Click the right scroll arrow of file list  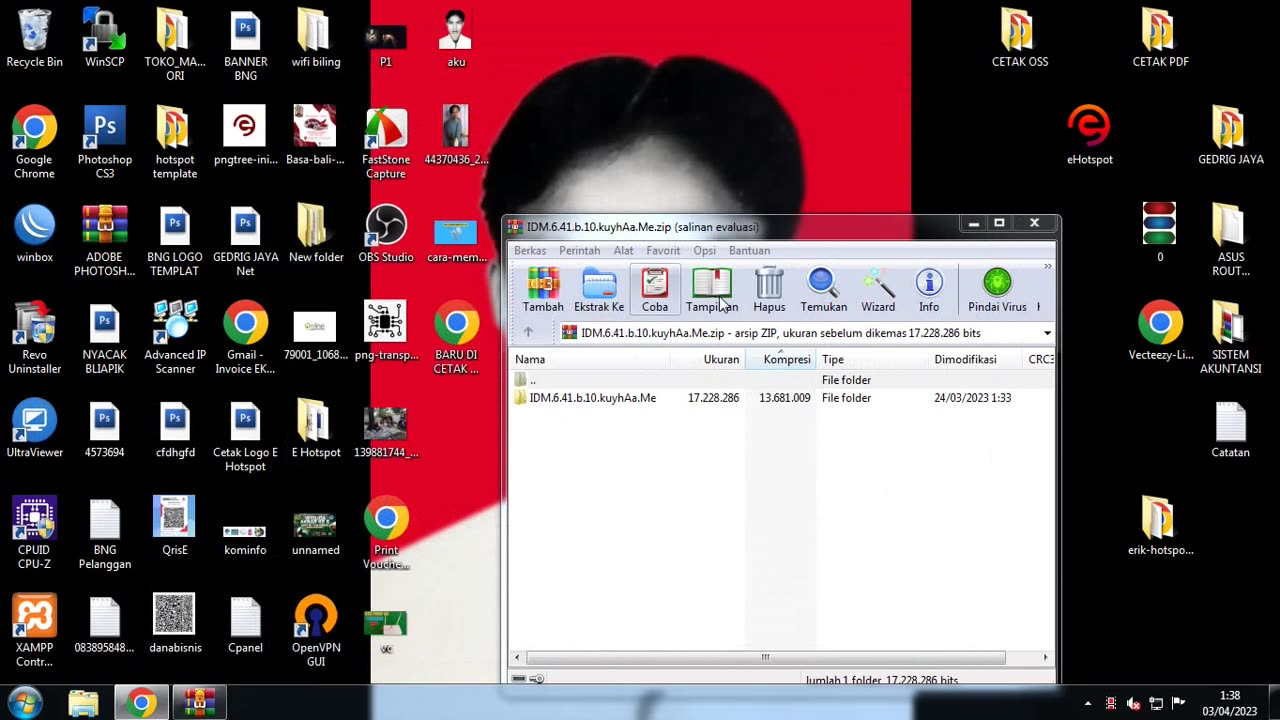click(1046, 657)
